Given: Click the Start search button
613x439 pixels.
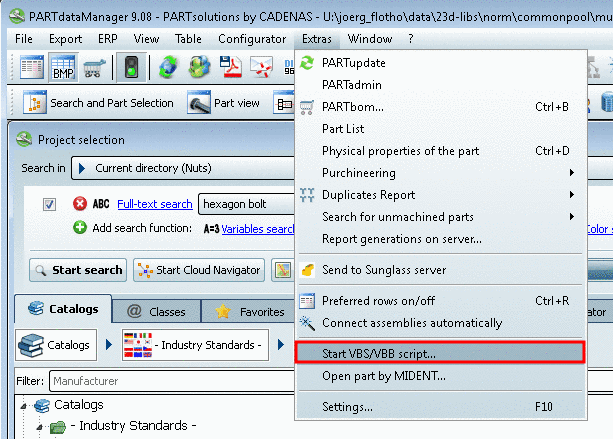Looking at the screenshot, I should tap(78, 270).
